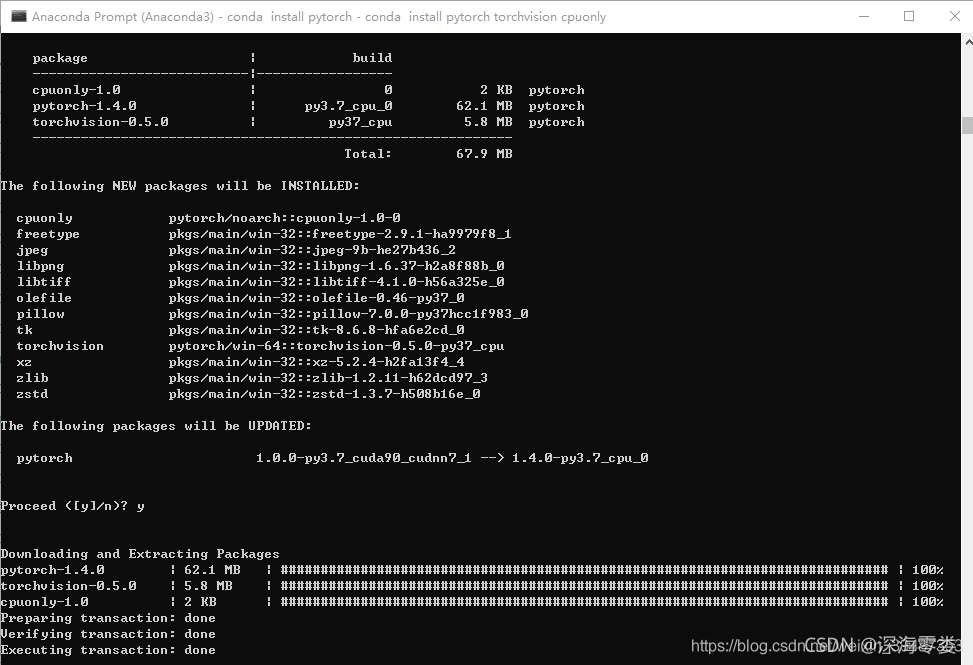Screen dimensions: 973x665
Task: Click 'Executing transaction: done' line
Action: click(108, 651)
